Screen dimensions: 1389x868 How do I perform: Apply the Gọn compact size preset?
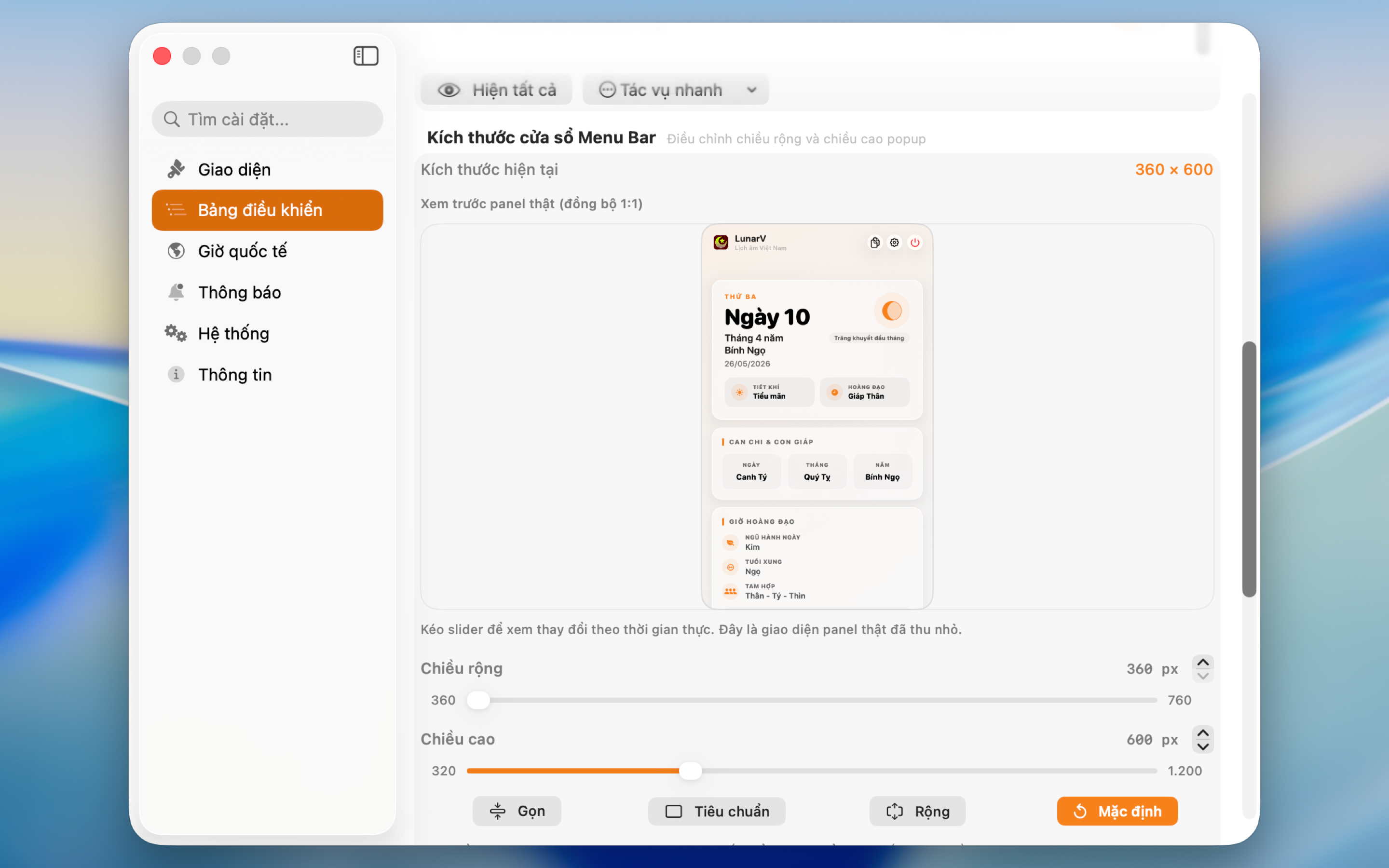[517, 811]
